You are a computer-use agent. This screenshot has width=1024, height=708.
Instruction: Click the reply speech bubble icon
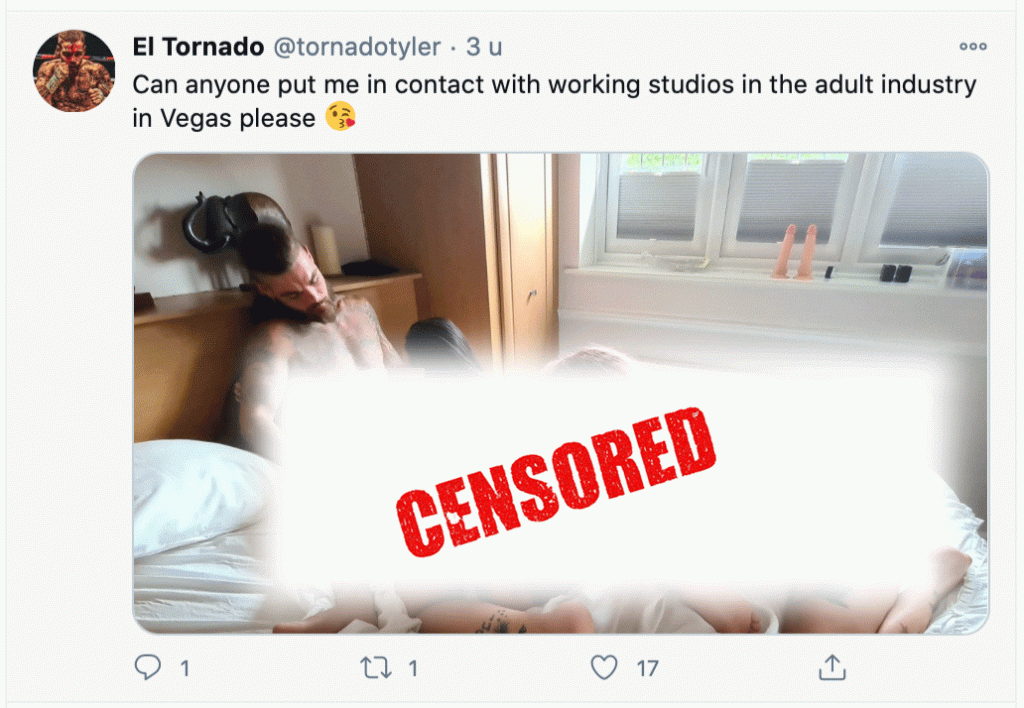point(148,668)
